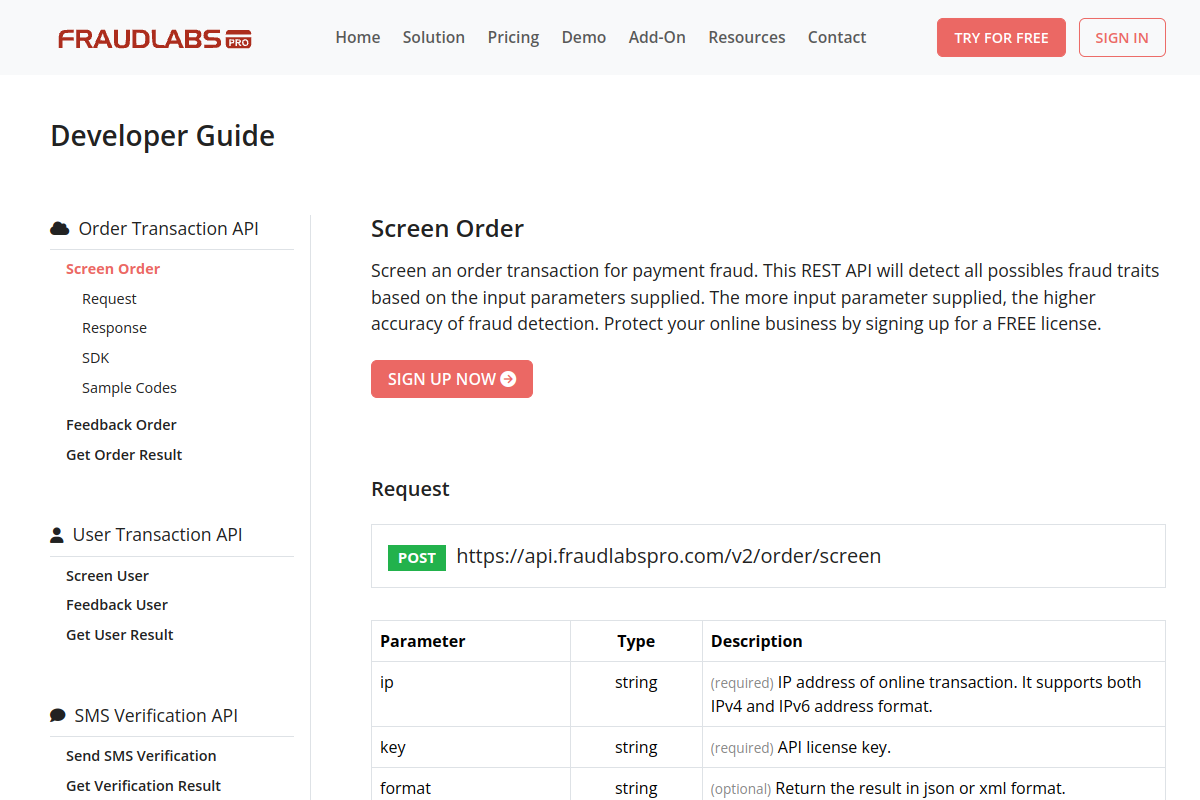
Task: Open the Solution menu
Action: coord(434,37)
